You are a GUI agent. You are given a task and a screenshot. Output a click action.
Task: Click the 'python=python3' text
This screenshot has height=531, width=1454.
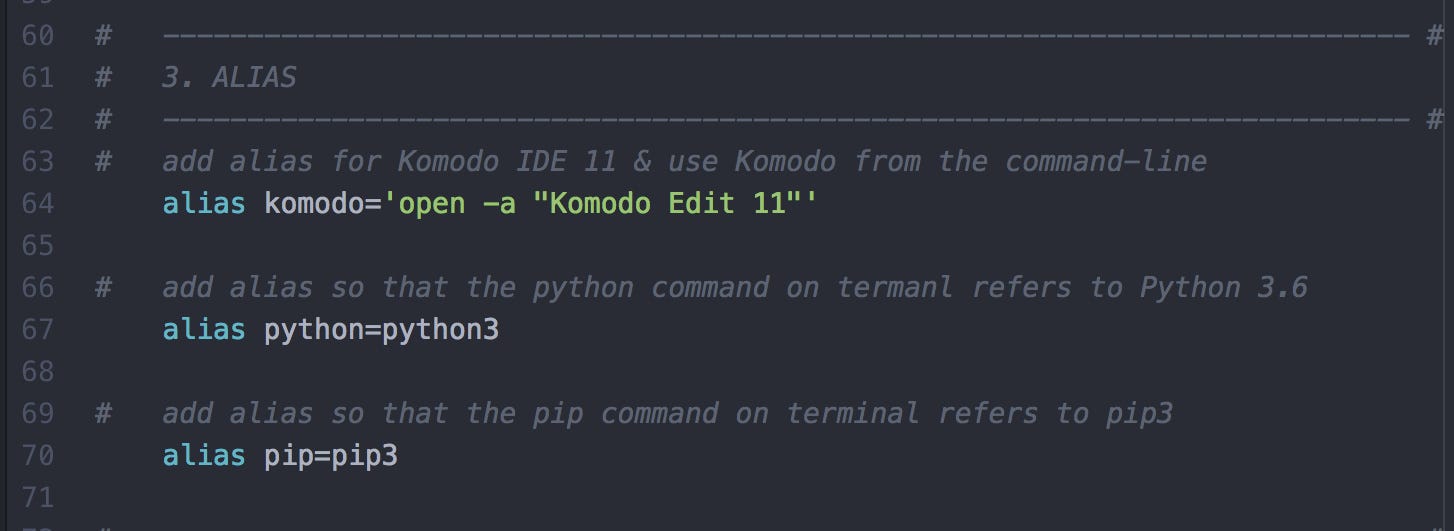(x=381, y=329)
